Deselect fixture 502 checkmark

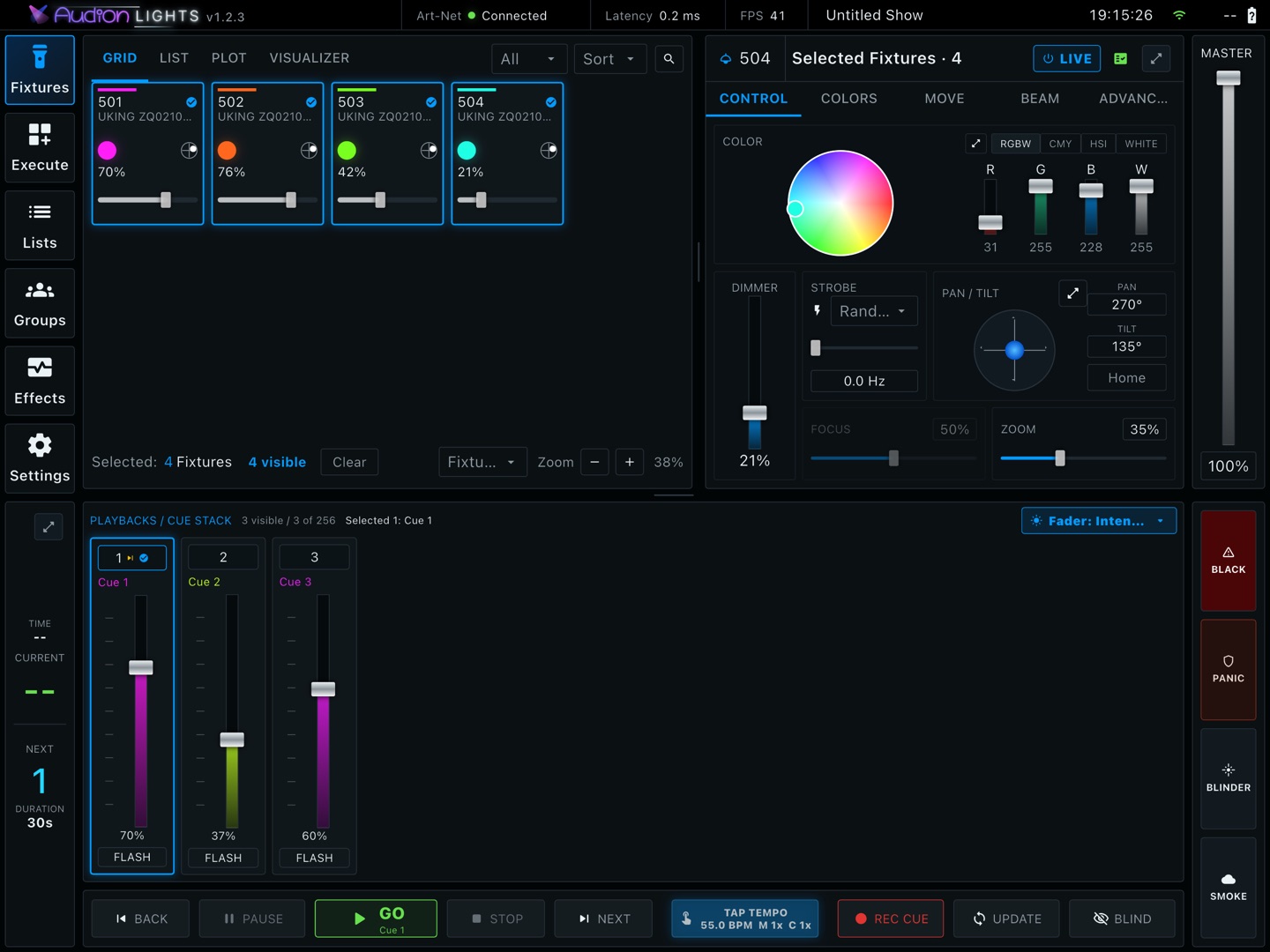click(311, 102)
